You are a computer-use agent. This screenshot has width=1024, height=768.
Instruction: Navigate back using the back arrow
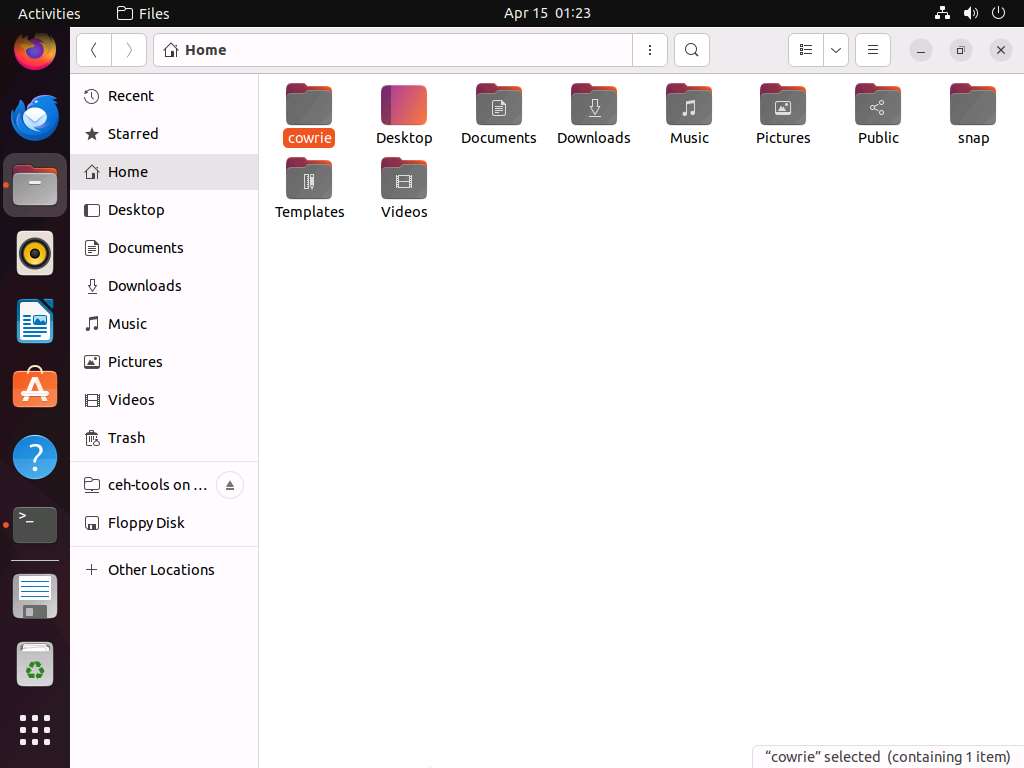point(94,50)
